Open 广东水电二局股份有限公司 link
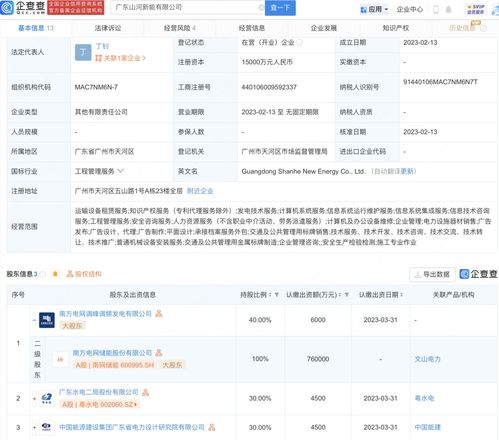Screen dimensions: 499x440 click(x=99, y=392)
